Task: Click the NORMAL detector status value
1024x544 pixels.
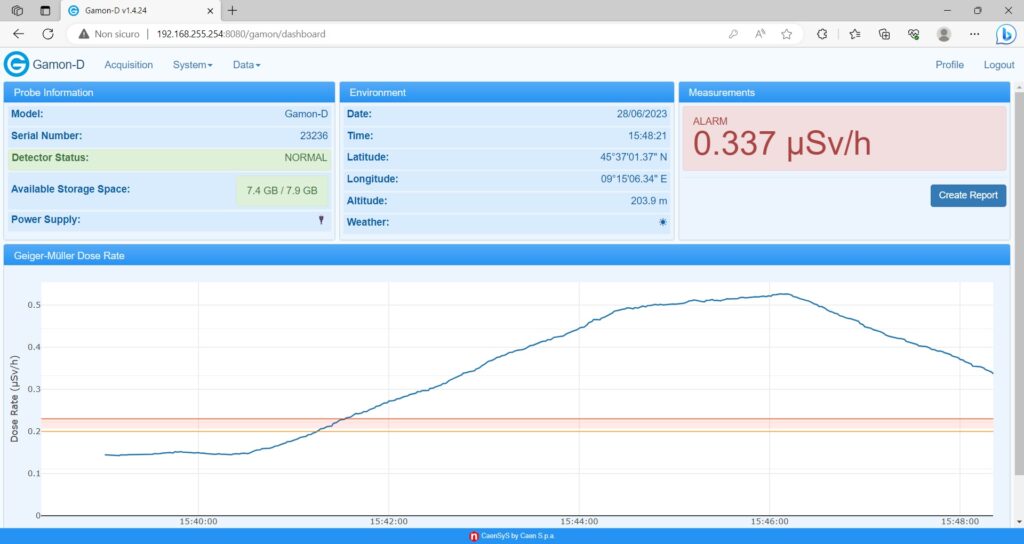Action: point(306,157)
